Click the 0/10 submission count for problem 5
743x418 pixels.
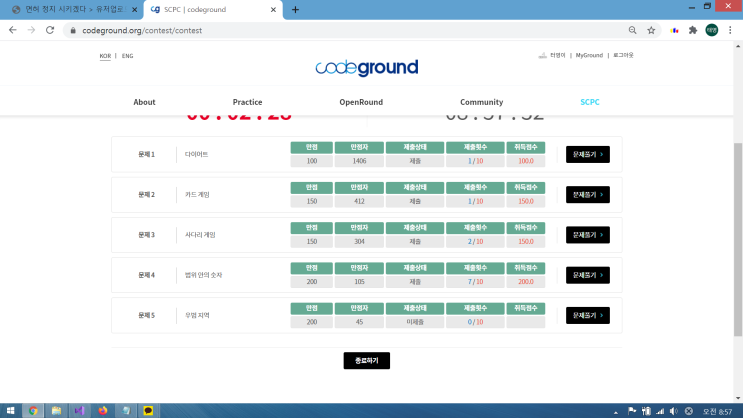[475, 322]
